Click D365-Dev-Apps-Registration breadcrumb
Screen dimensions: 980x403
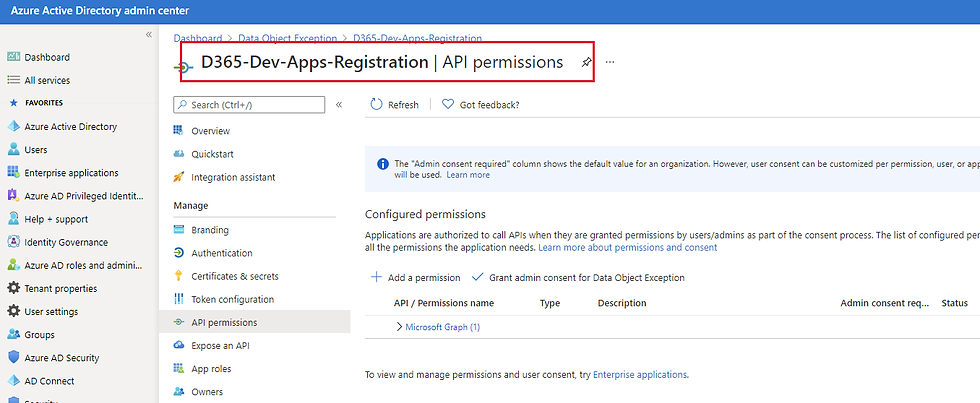coord(418,38)
